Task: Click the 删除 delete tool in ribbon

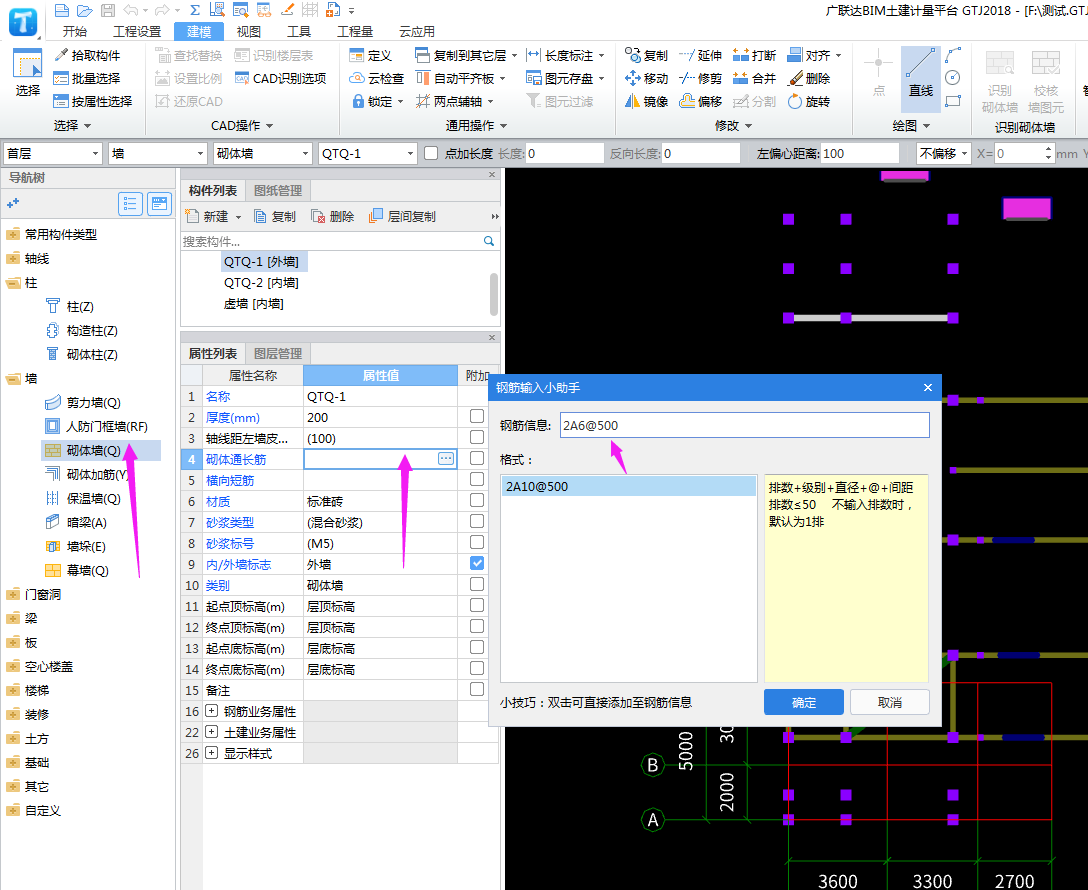Action: coord(809,78)
